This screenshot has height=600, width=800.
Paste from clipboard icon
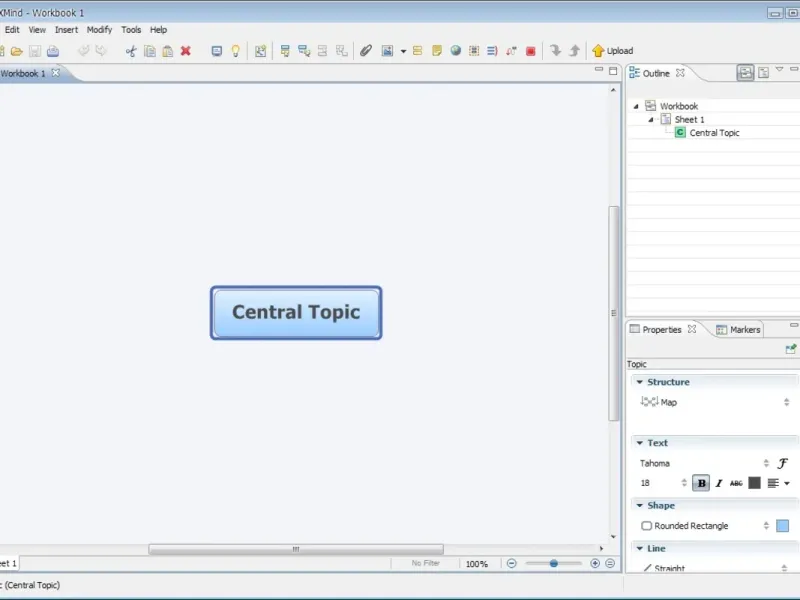(x=167, y=51)
